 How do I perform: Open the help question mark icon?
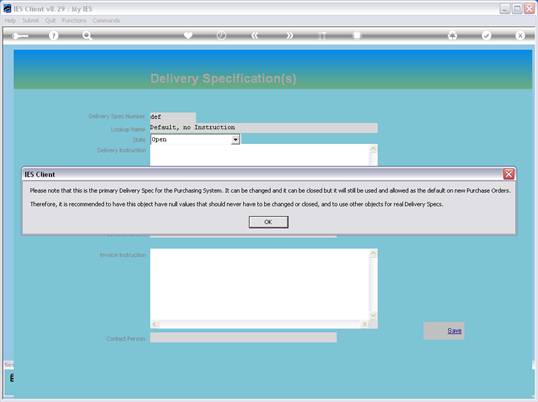53,35
